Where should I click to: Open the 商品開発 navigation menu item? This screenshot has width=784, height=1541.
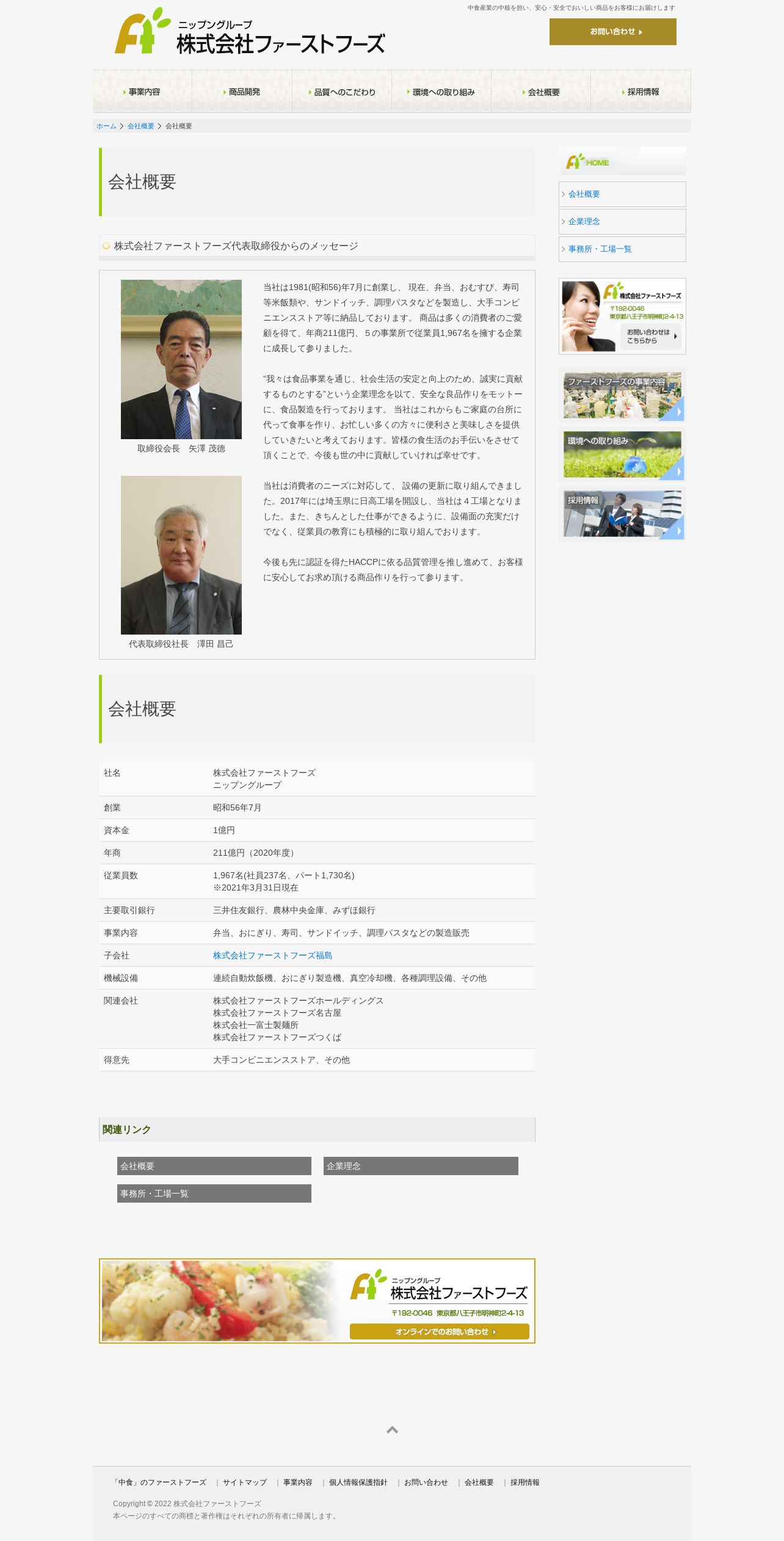pos(242,92)
